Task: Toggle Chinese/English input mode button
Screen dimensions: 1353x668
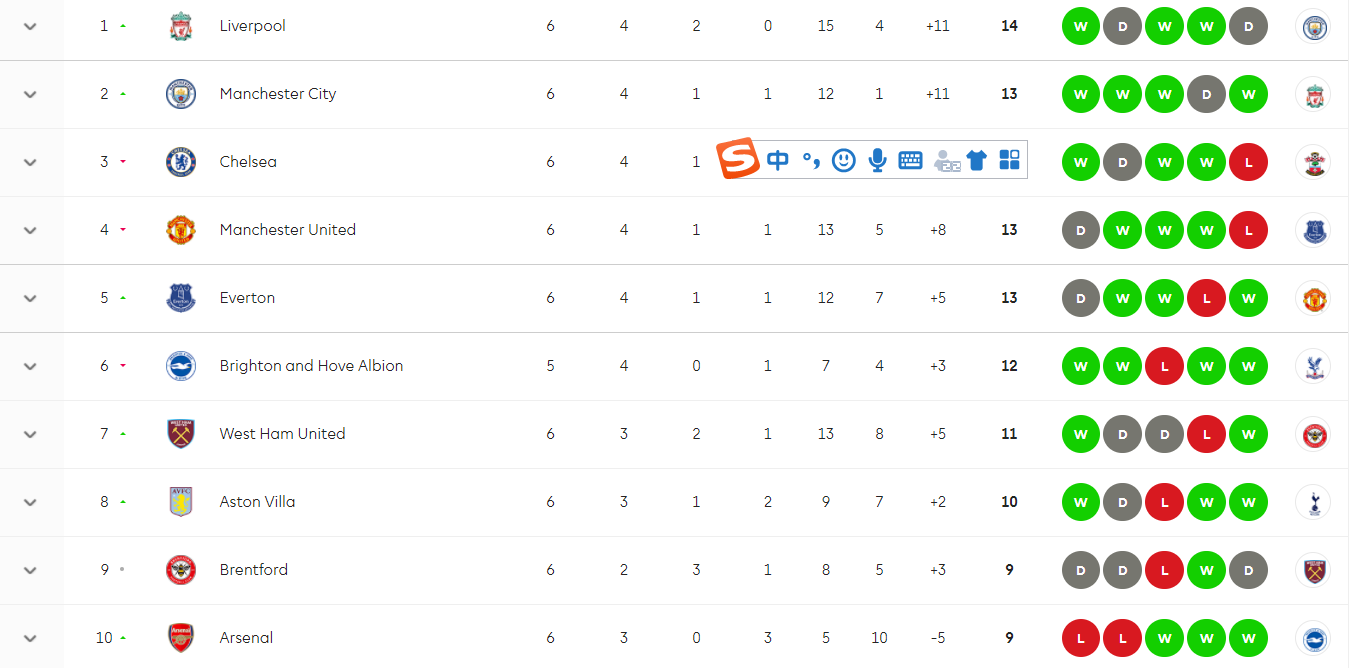Action: tap(777, 160)
